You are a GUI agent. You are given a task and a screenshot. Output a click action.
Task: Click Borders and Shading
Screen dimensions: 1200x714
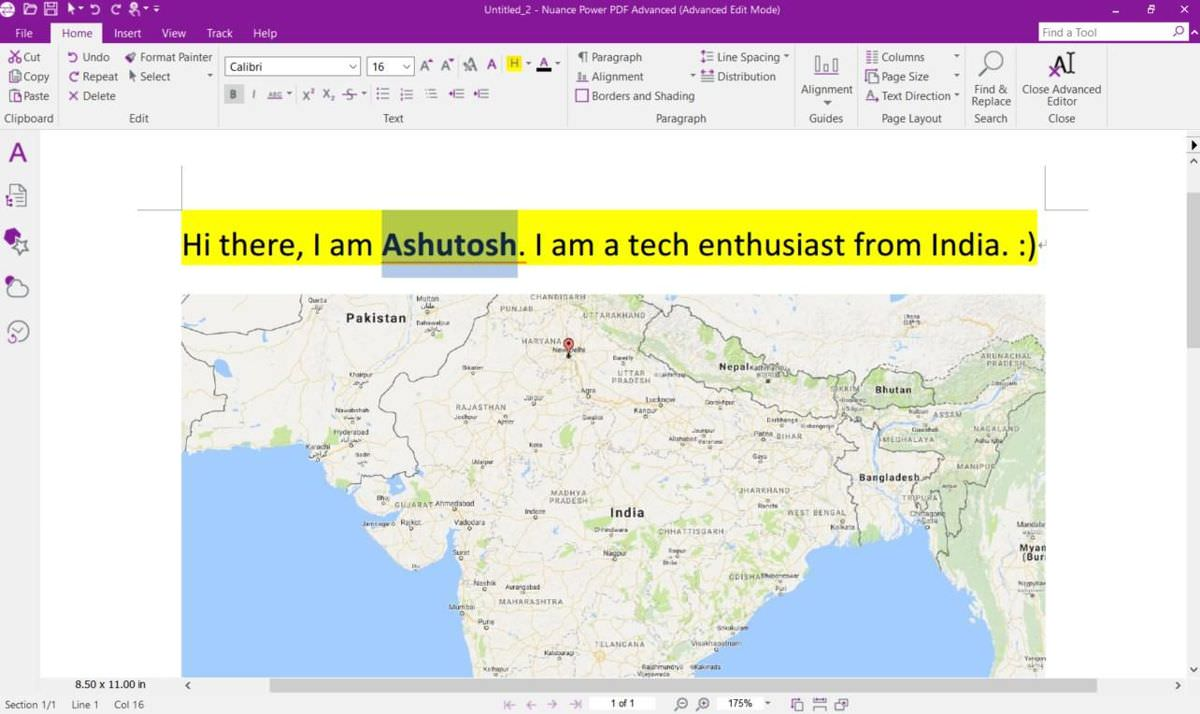tap(635, 96)
